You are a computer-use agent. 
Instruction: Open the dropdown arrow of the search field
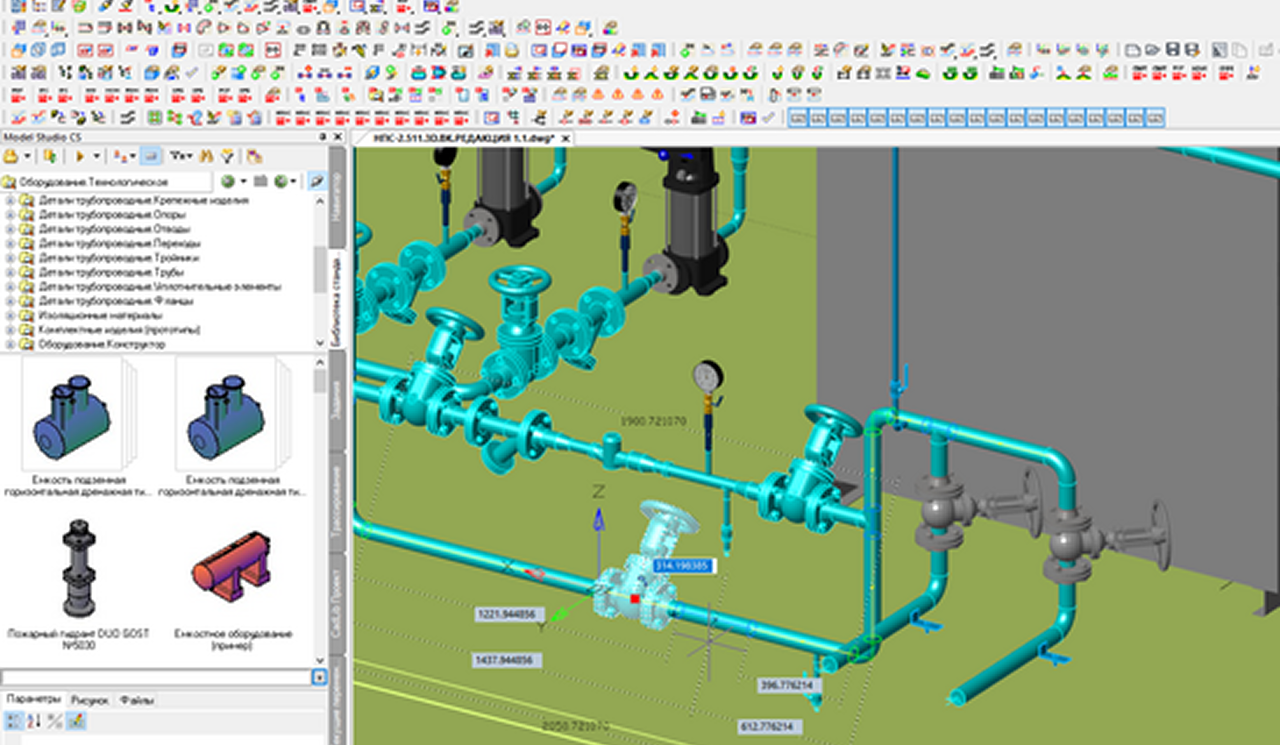[319, 678]
